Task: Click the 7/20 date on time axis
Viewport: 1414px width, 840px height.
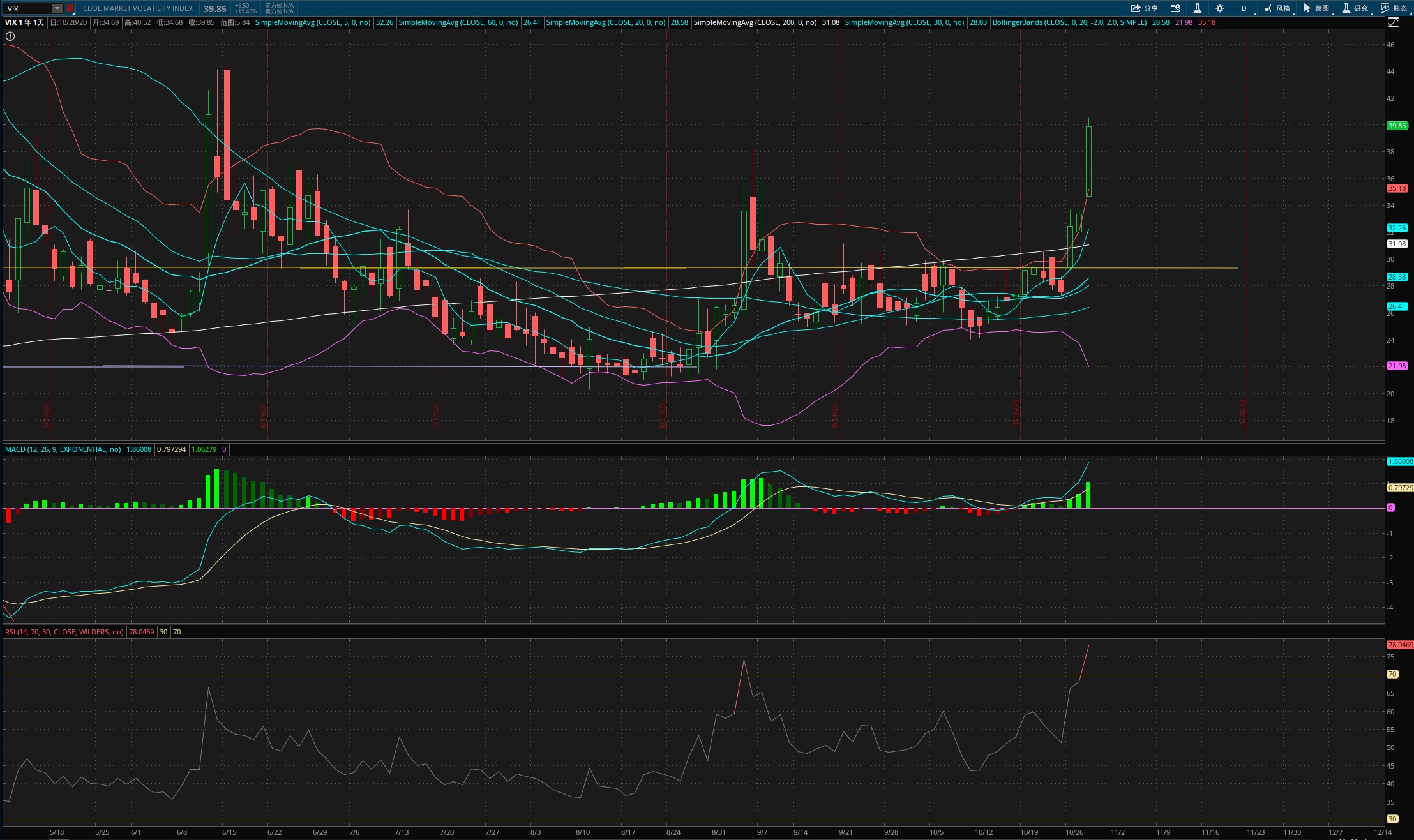Action: pyautogui.click(x=447, y=832)
